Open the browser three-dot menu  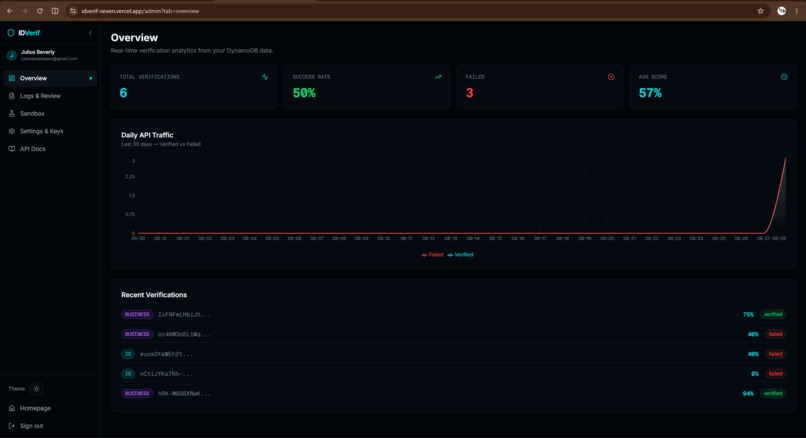click(797, 11)
